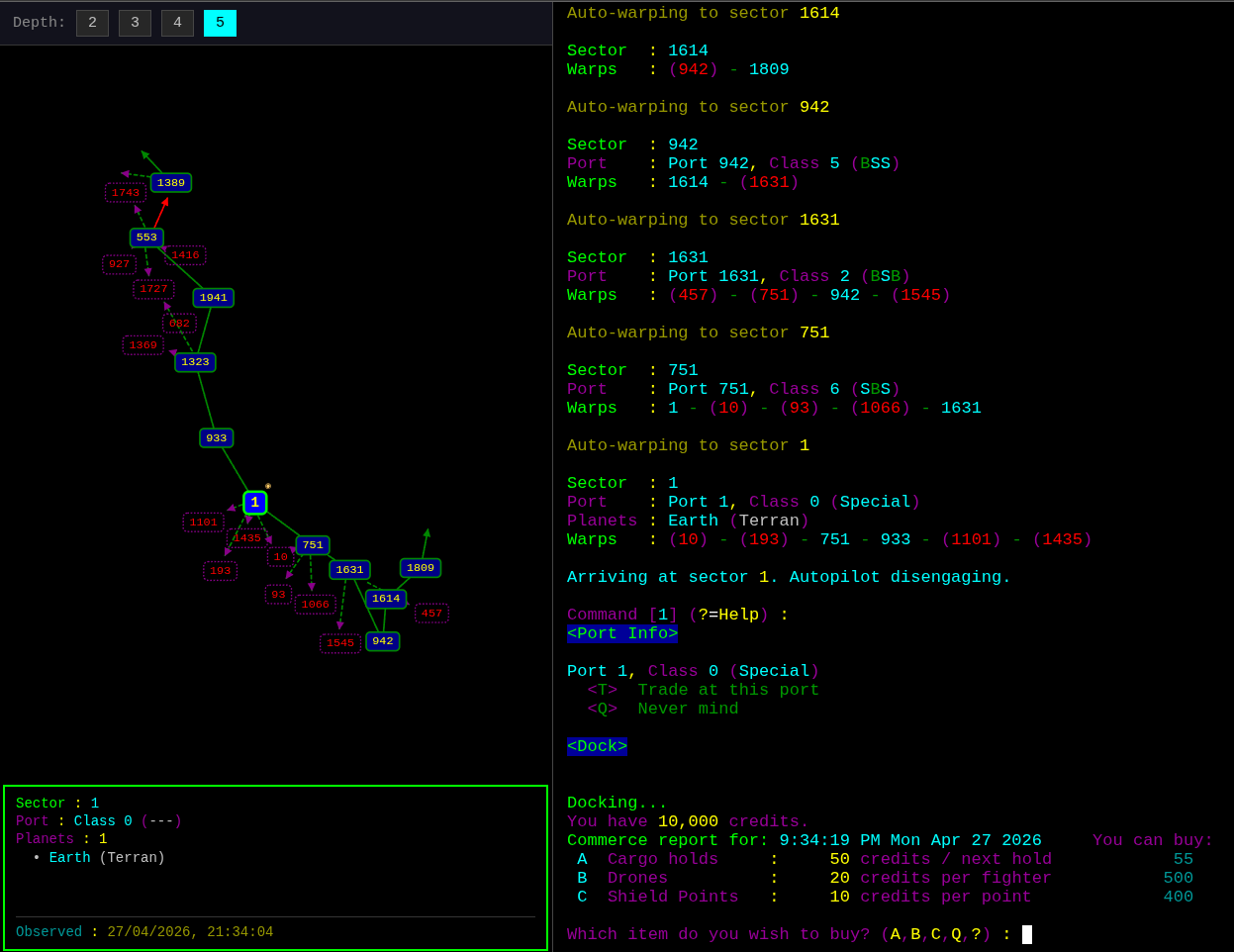Click 'Earth (Terran)' in info panel
1234x952 pixels.
point(107,858)
